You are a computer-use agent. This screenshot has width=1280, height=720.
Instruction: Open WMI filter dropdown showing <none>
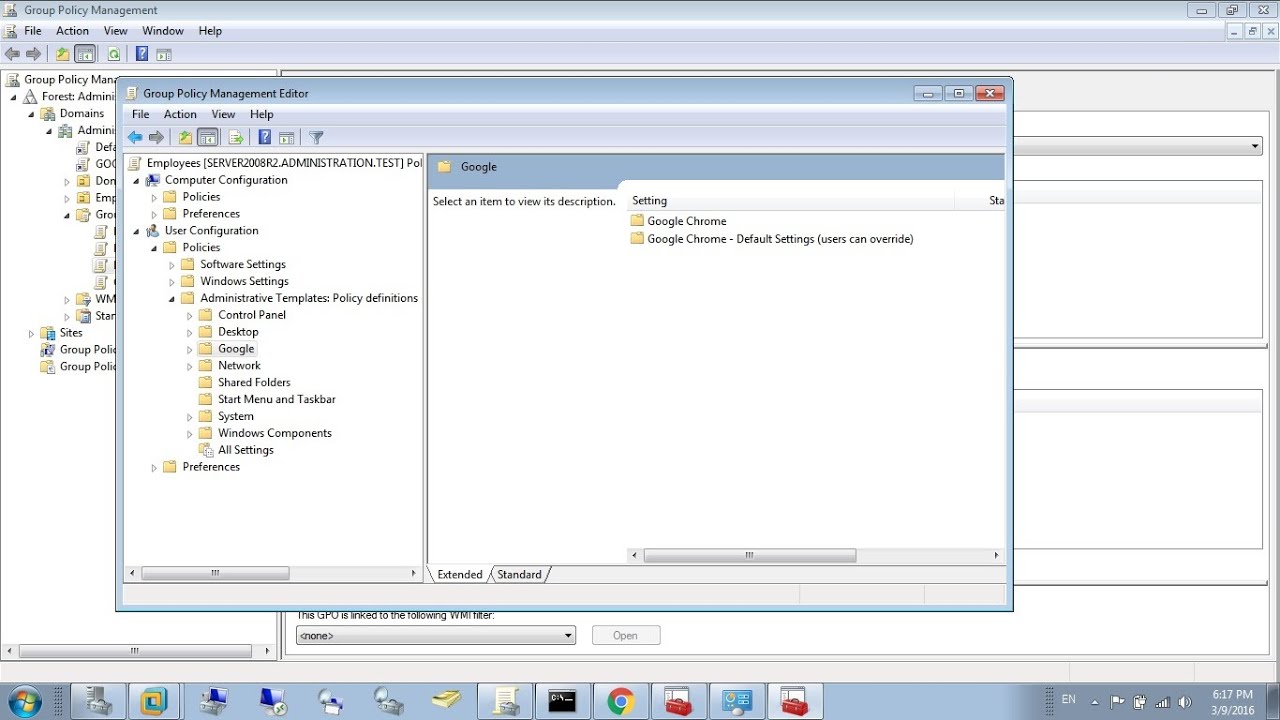(x=436, y=635)
